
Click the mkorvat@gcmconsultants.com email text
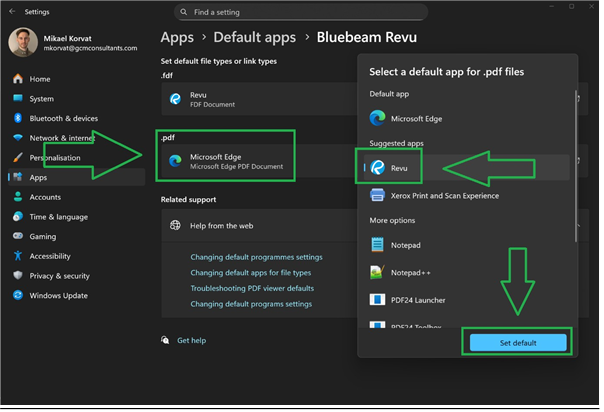90,48
